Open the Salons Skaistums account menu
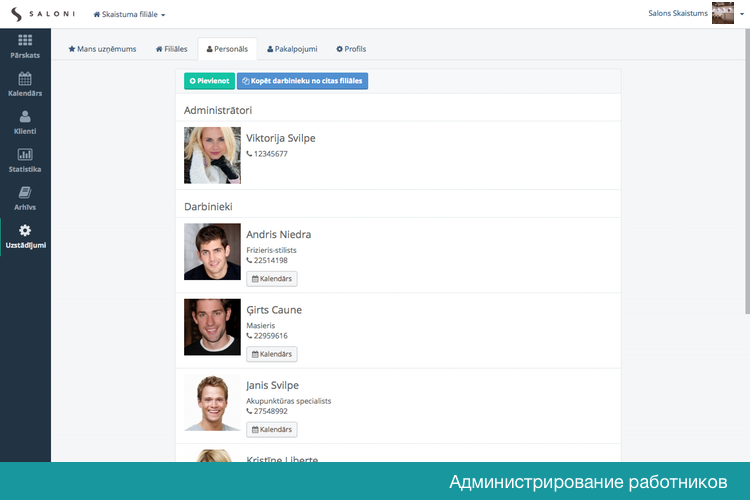Image resolution: width=750 pixels, height=500 pixels. point(696,13)
